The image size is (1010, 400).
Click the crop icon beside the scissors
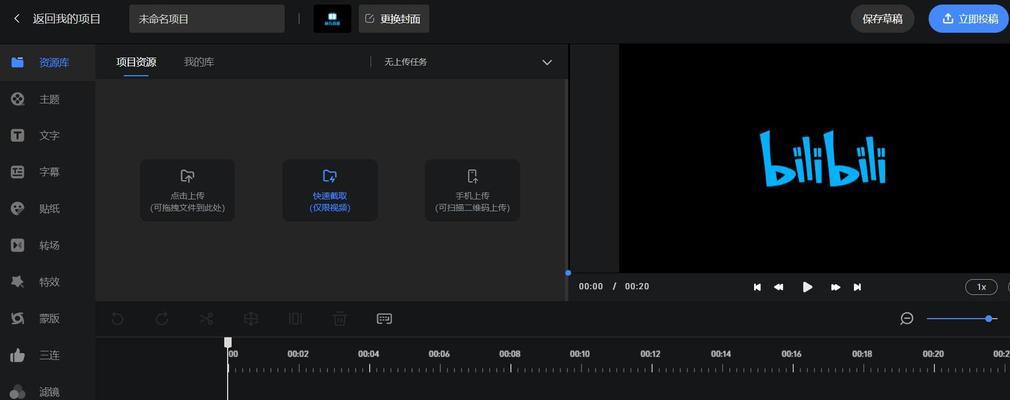pyautogui.click(x=251, y=318)
